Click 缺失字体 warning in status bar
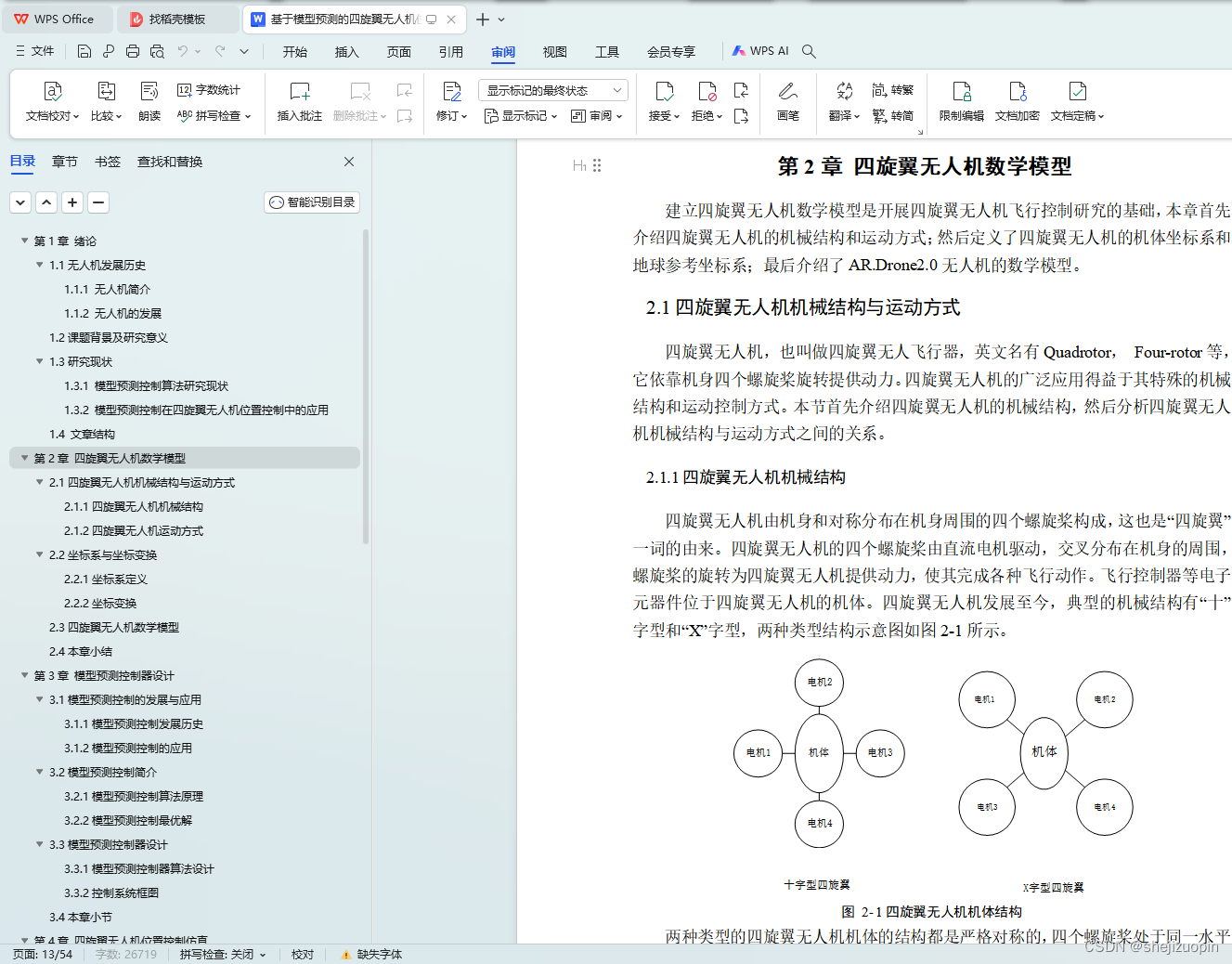The height and width of the screenshot is (964, 1232). coord(371,955)
